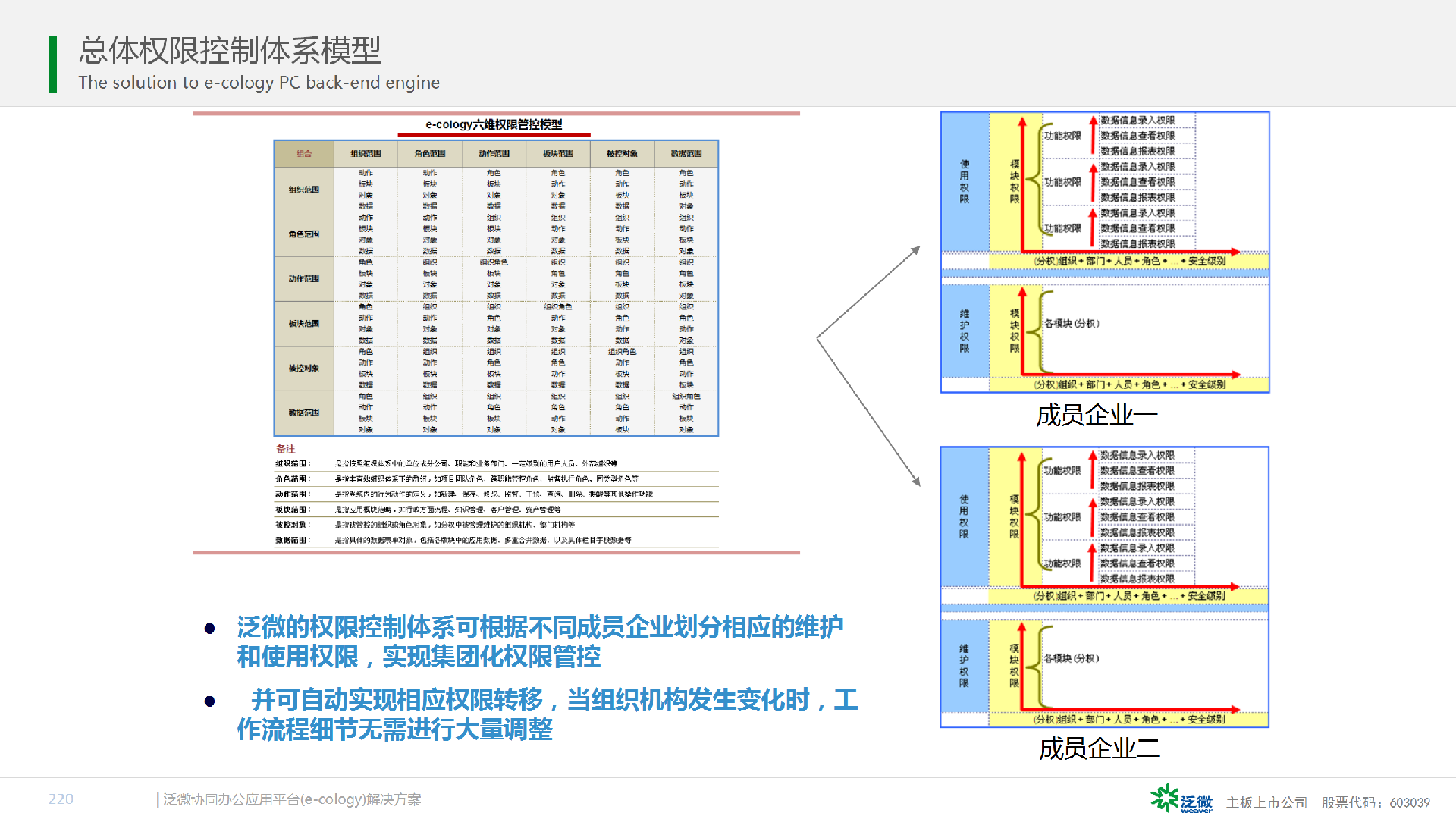Click the 角色范围 column header in the table

(x=430, y=153)
